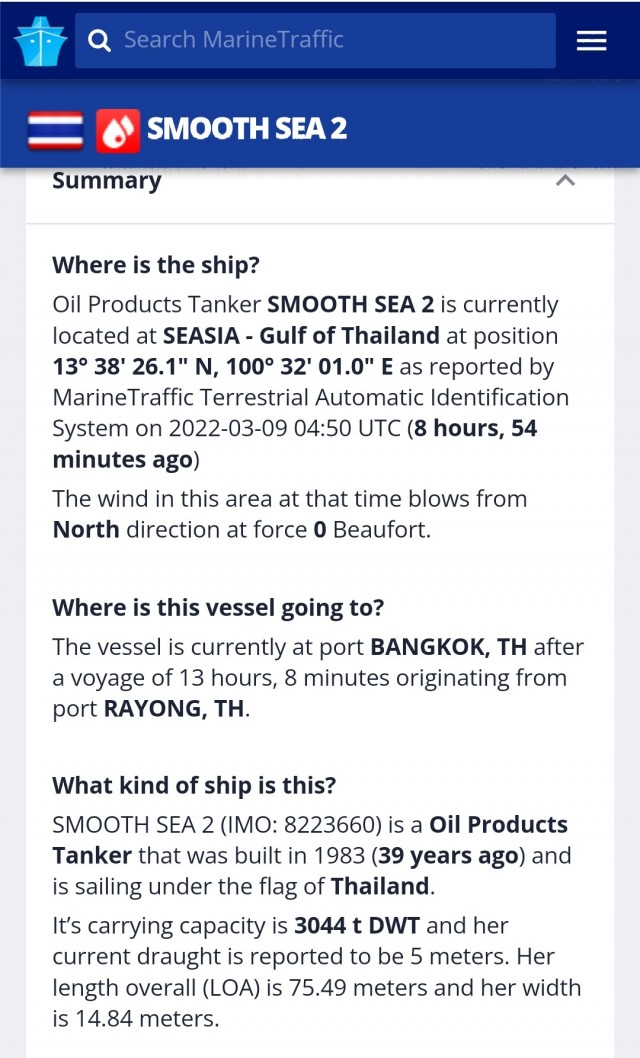Open the BANGKOK, TH port link
Image resolution: width=640 pixels, height=1058 pixels.
[448, 646]
